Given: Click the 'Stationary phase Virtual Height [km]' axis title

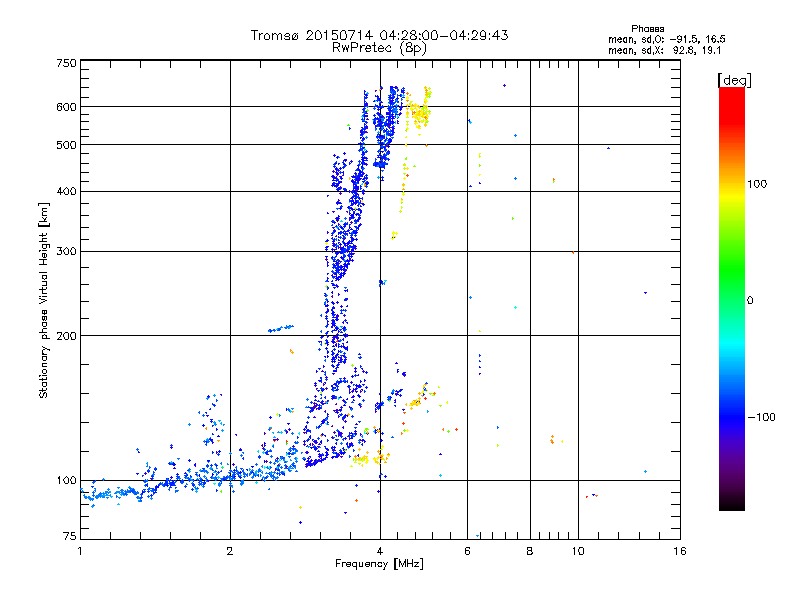Looking at the screenshot, I should point(44,300).
